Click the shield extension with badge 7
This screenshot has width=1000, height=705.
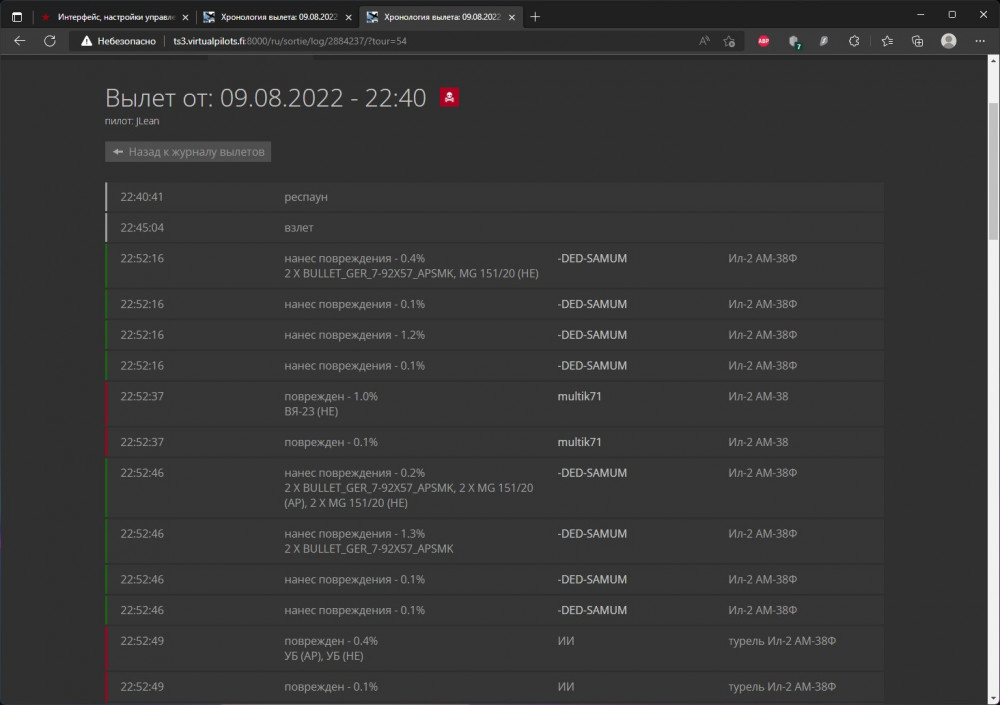point(794,41)
